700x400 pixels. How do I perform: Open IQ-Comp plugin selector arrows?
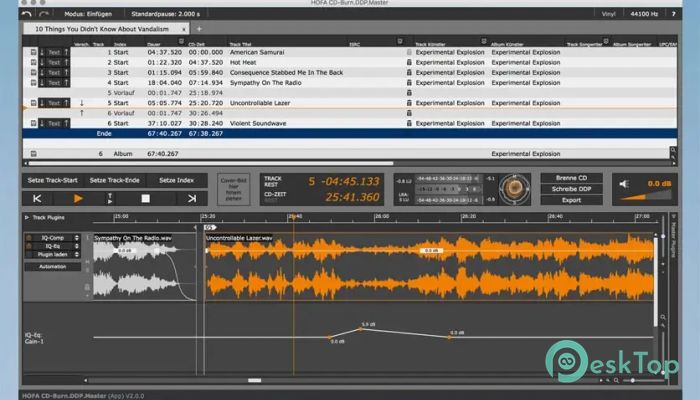(x=77, y=238)
